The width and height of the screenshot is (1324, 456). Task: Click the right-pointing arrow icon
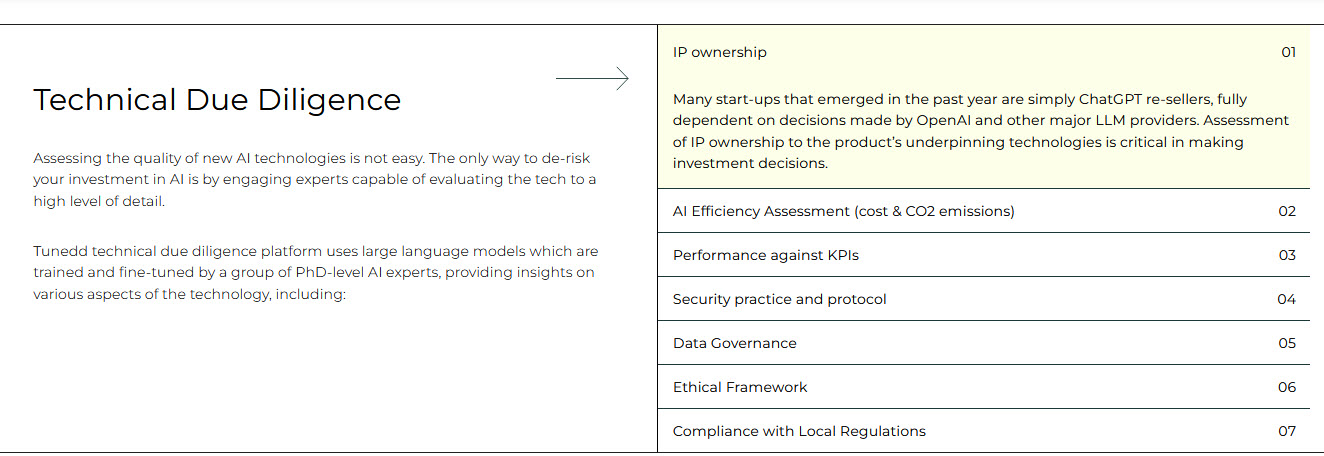[x=592, y=78]
